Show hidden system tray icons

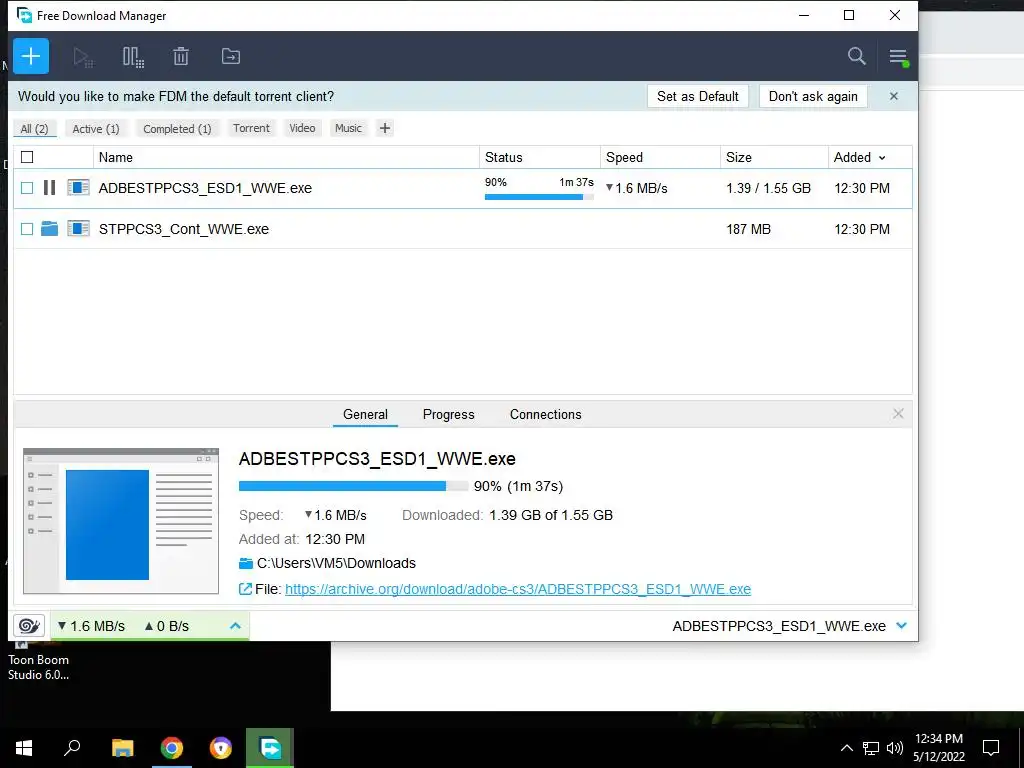pyautogui.click(x=846, y=748)
